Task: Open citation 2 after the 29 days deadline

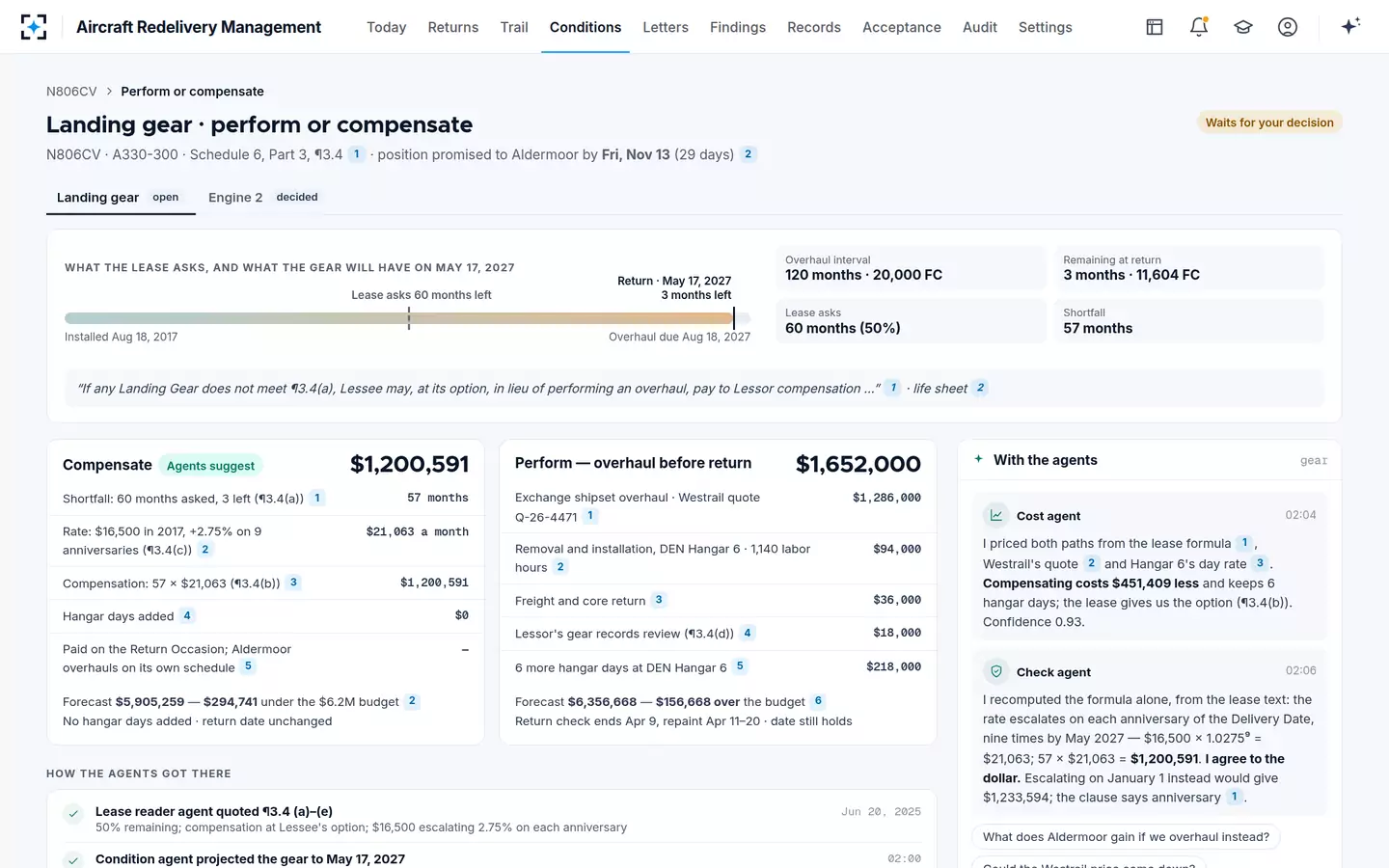Action: [x=748, y=154]
